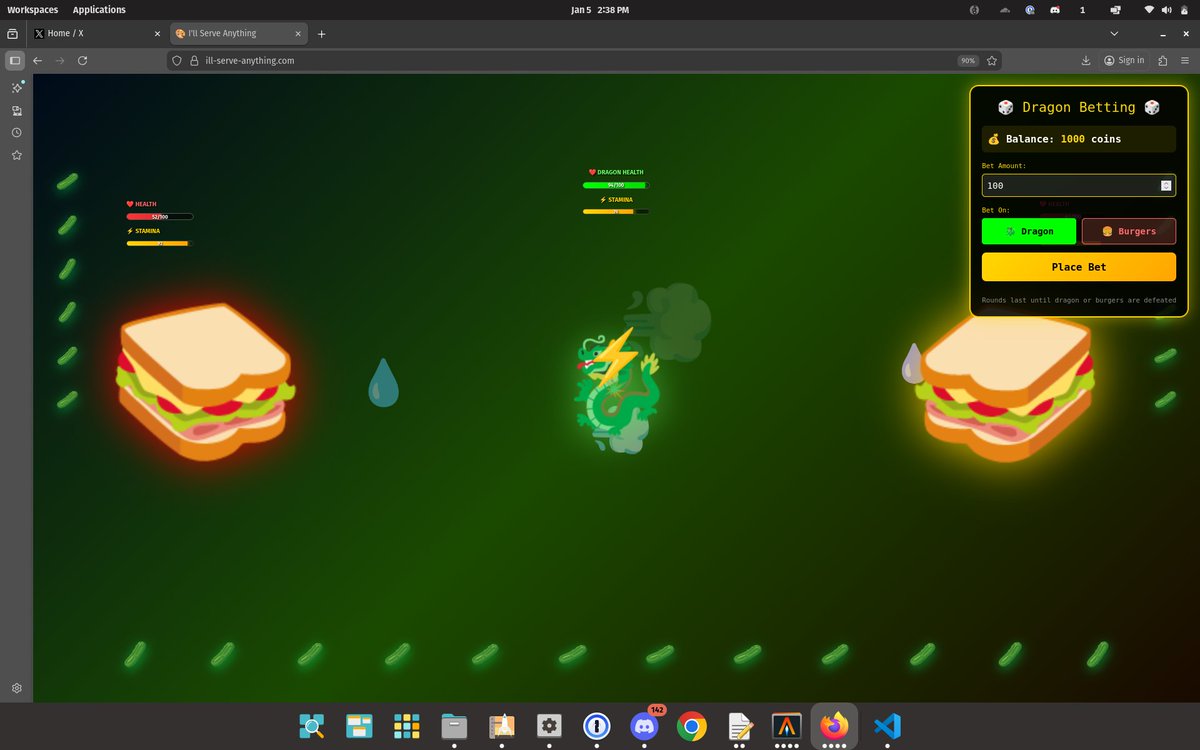This screenshot has height=750, width=1200.
Task: Toggle the Firefox sidebar button
Action: [x=14, y=60]
